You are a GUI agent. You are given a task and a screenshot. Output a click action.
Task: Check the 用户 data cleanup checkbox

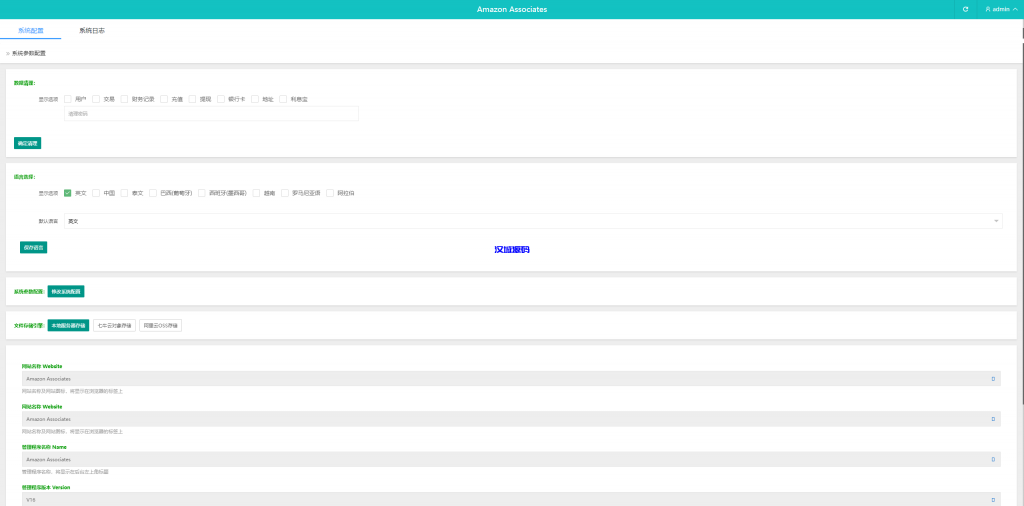click(68, 99)
